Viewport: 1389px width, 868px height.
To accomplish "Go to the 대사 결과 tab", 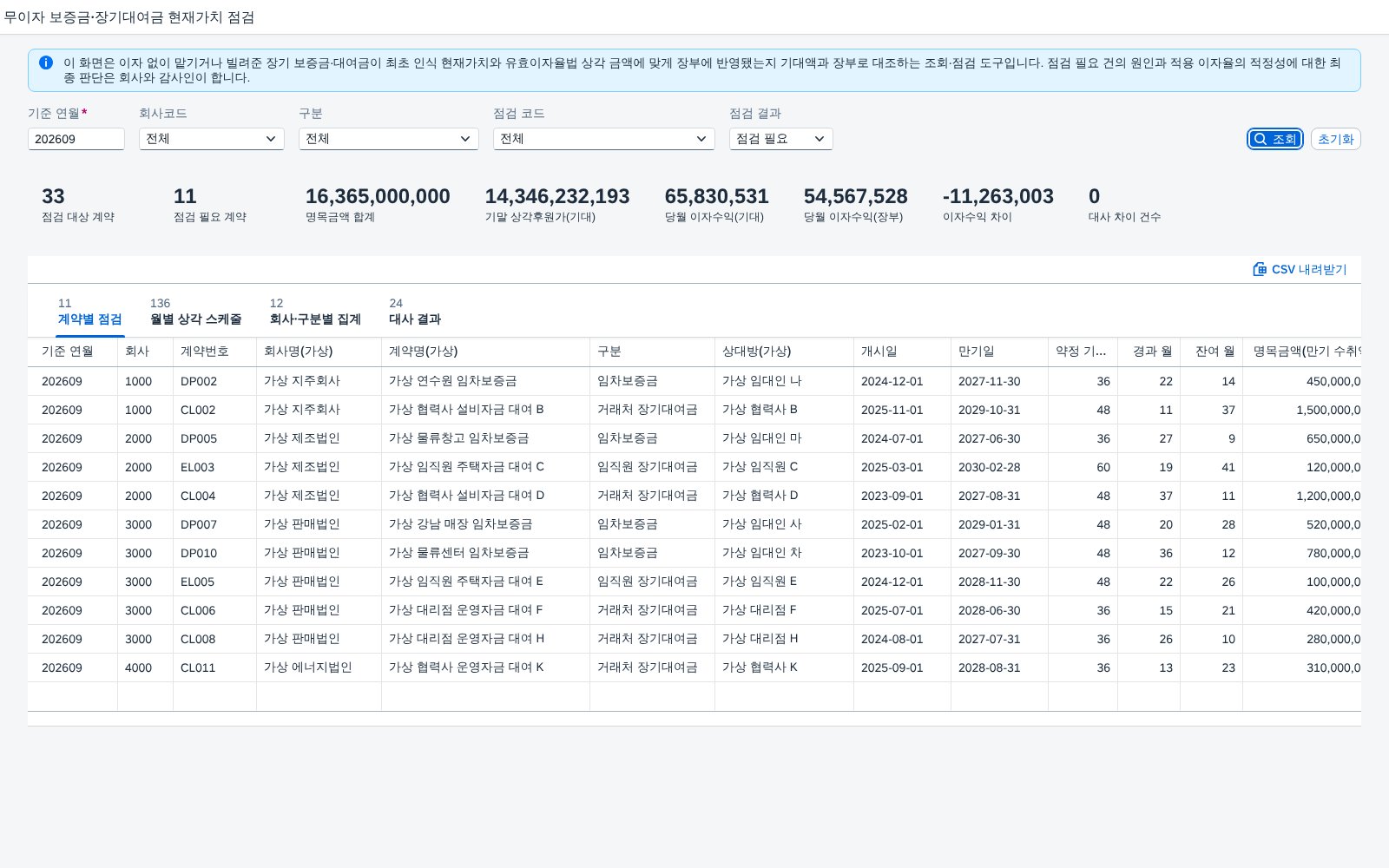I will (x=415, y=312).
